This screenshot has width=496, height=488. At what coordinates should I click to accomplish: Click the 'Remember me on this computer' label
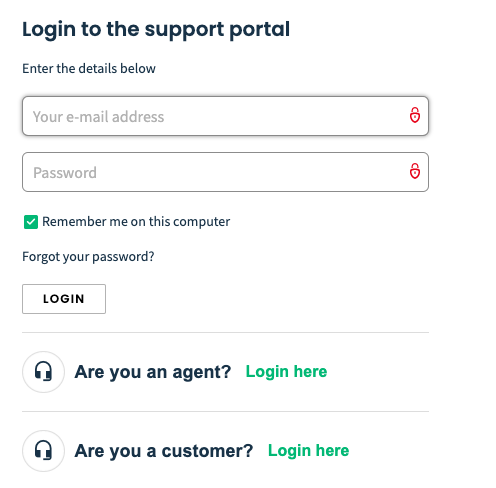pos(136,222)
